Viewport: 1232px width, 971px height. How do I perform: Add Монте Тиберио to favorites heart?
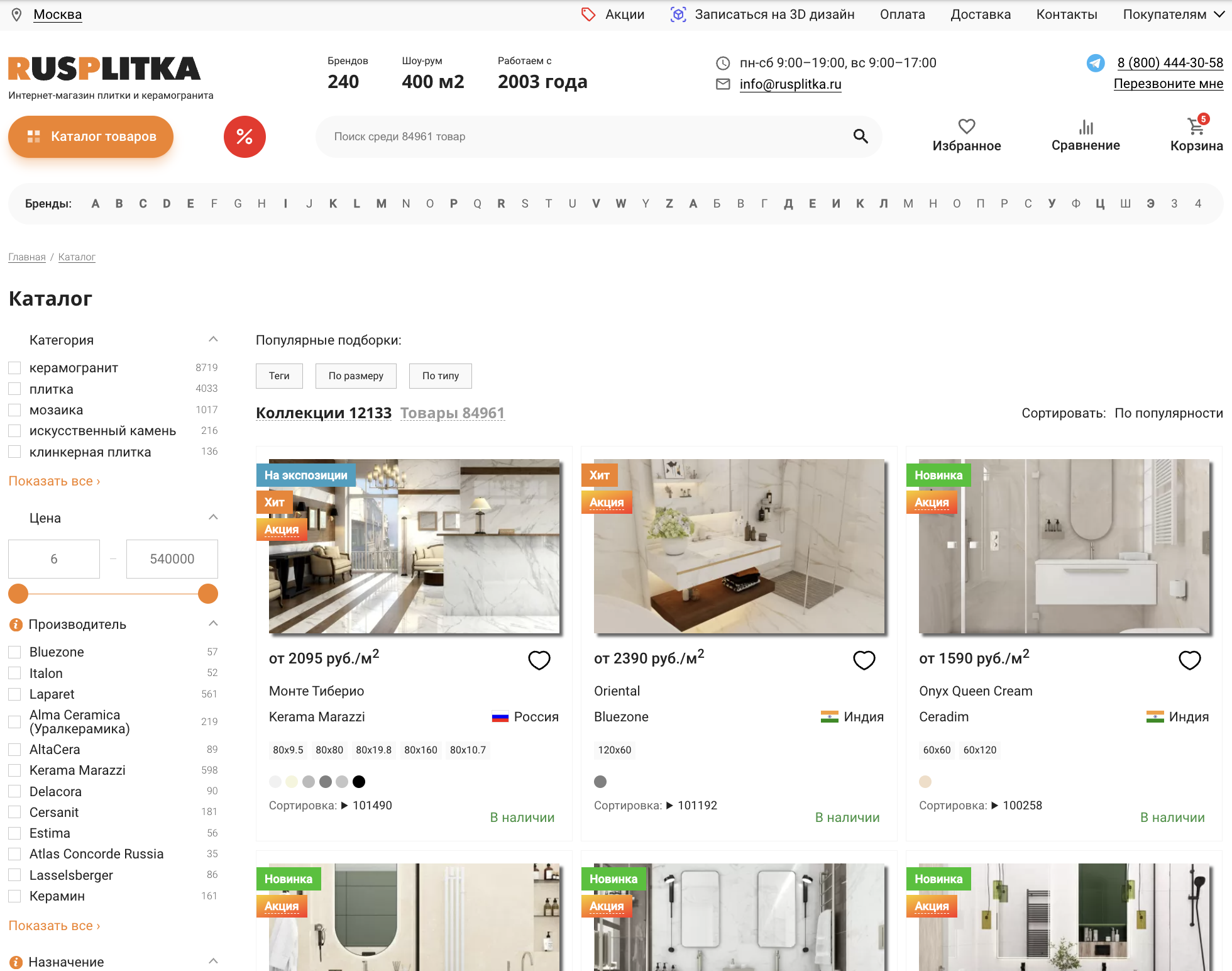point(539,660)
